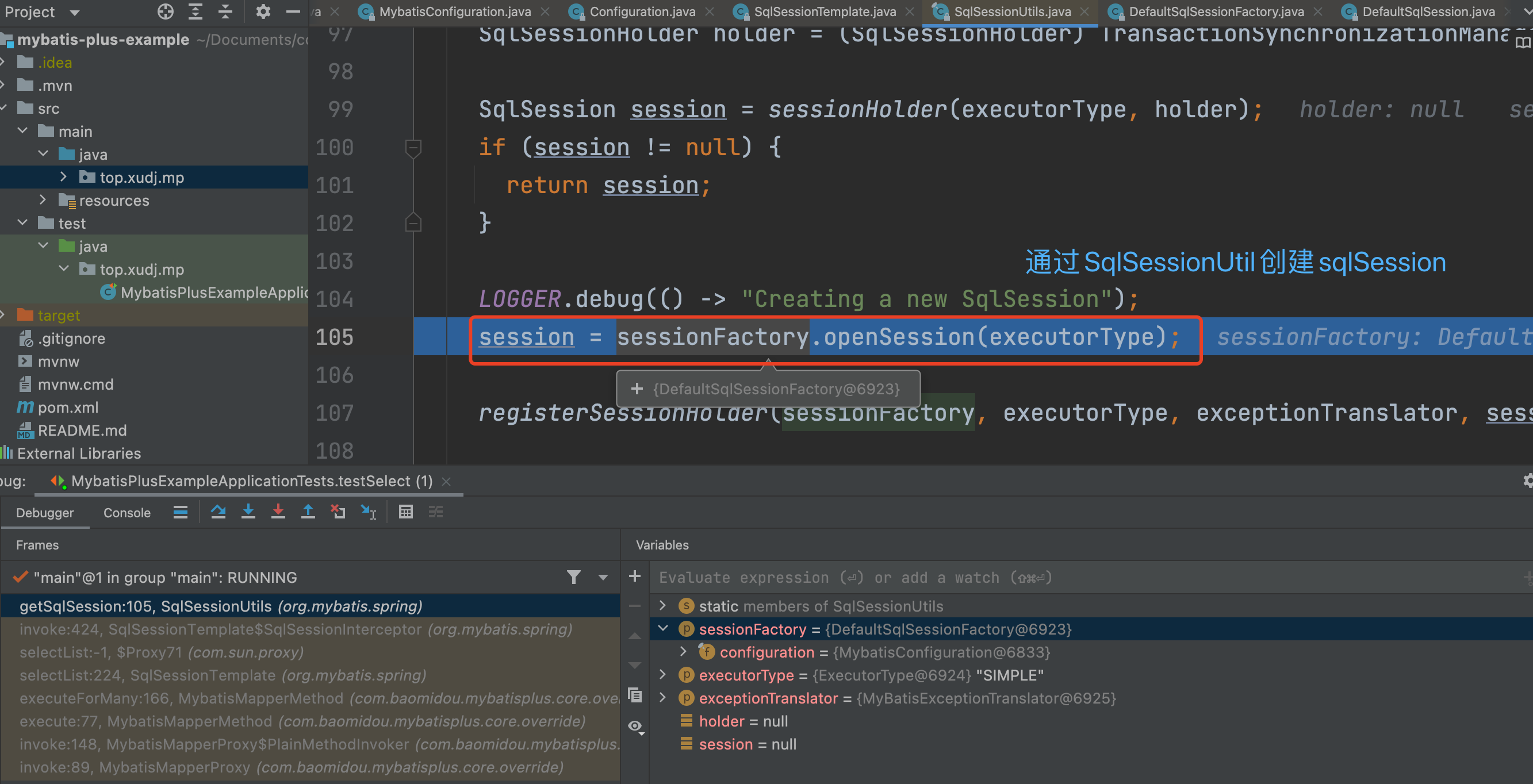Viewport: 1533px width, 784px height.
Task: Switch to Configuration.java tab
Action: [x=642, y=11]
